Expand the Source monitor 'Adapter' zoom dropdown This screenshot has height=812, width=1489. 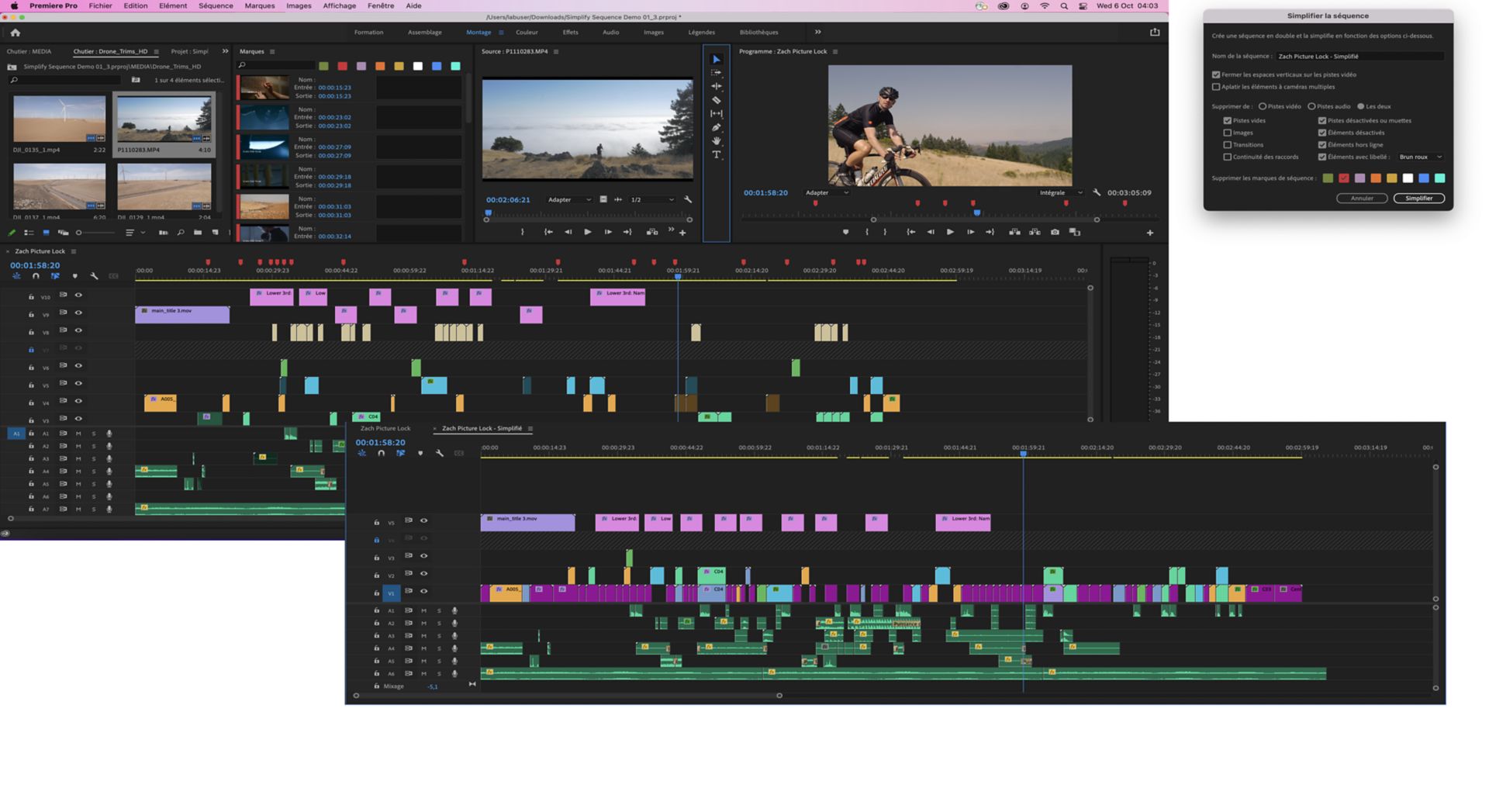[x=569, y=200]
